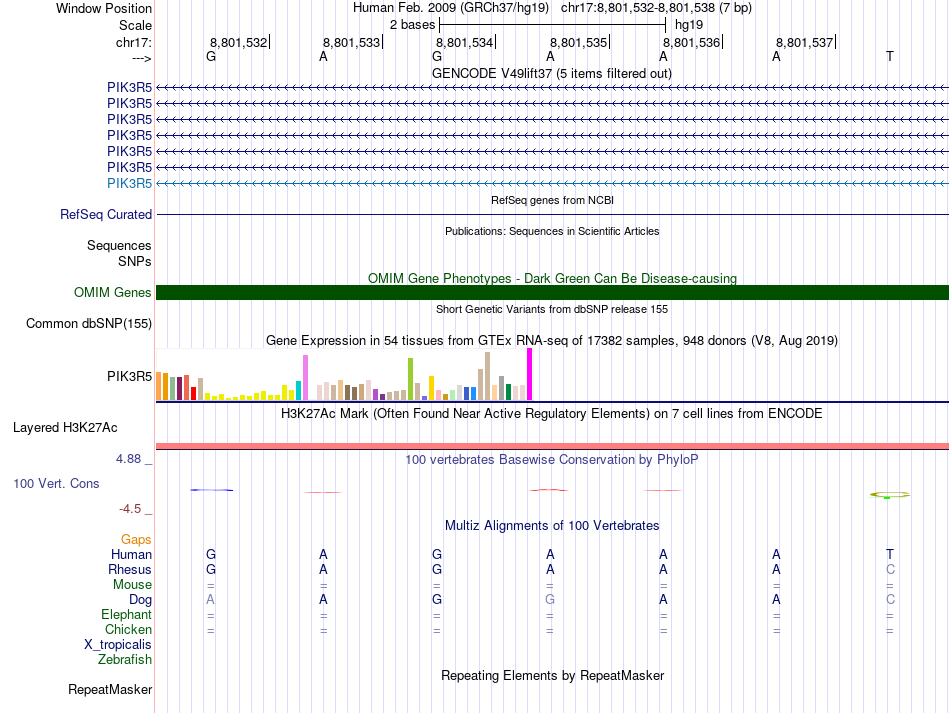Click the 2 bases scale text
Screen dimensions: 950x713
pos(412,25)
